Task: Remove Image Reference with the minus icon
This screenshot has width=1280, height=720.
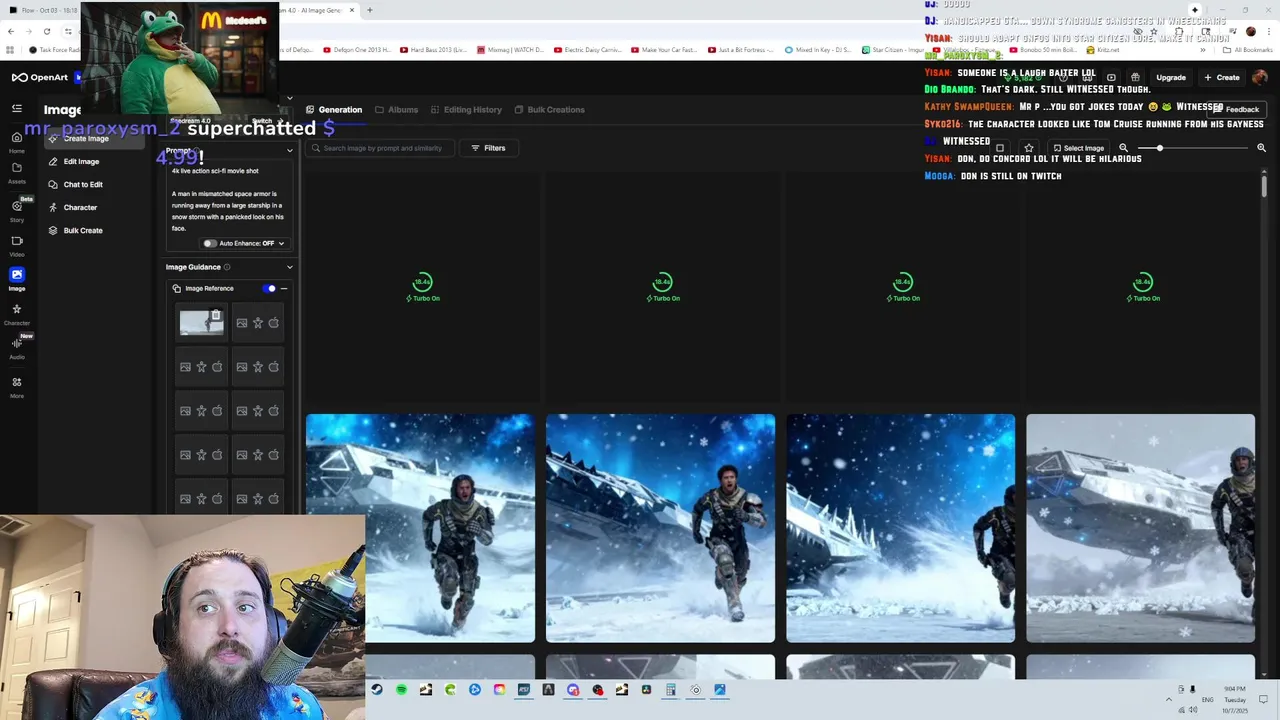Action: click(x=284, y=289)
